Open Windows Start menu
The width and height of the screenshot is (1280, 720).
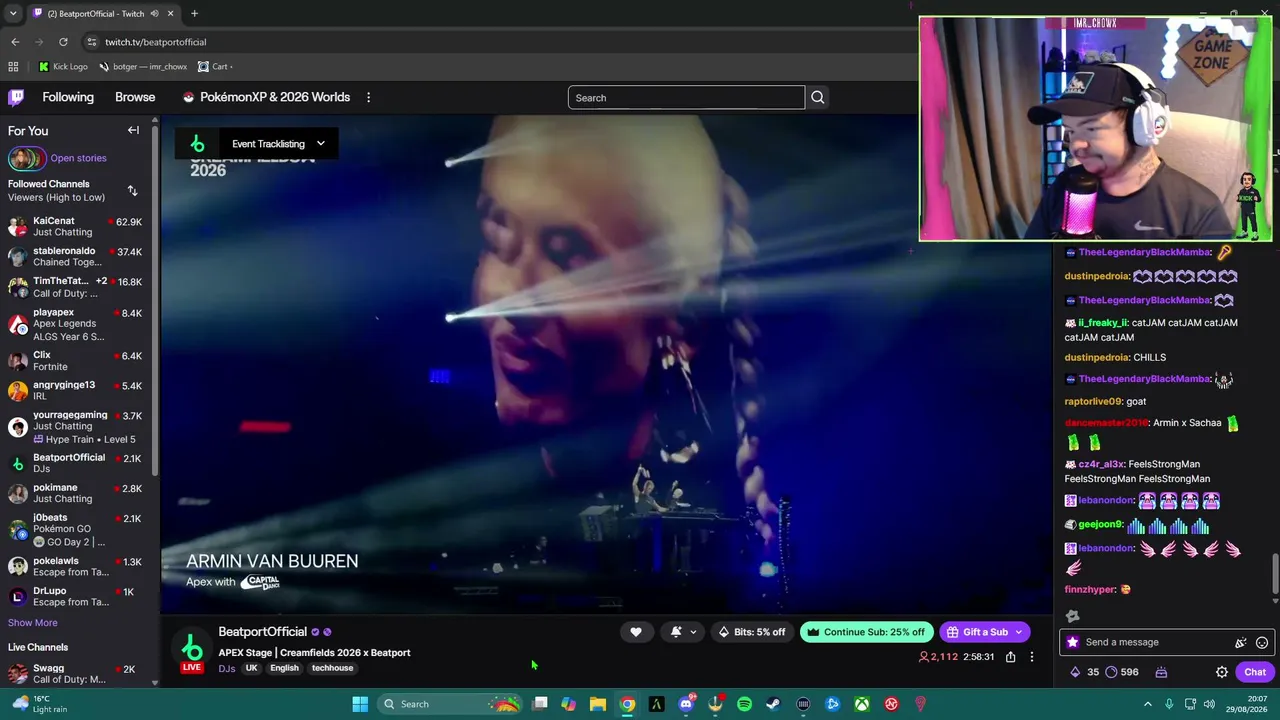[360, 704]
